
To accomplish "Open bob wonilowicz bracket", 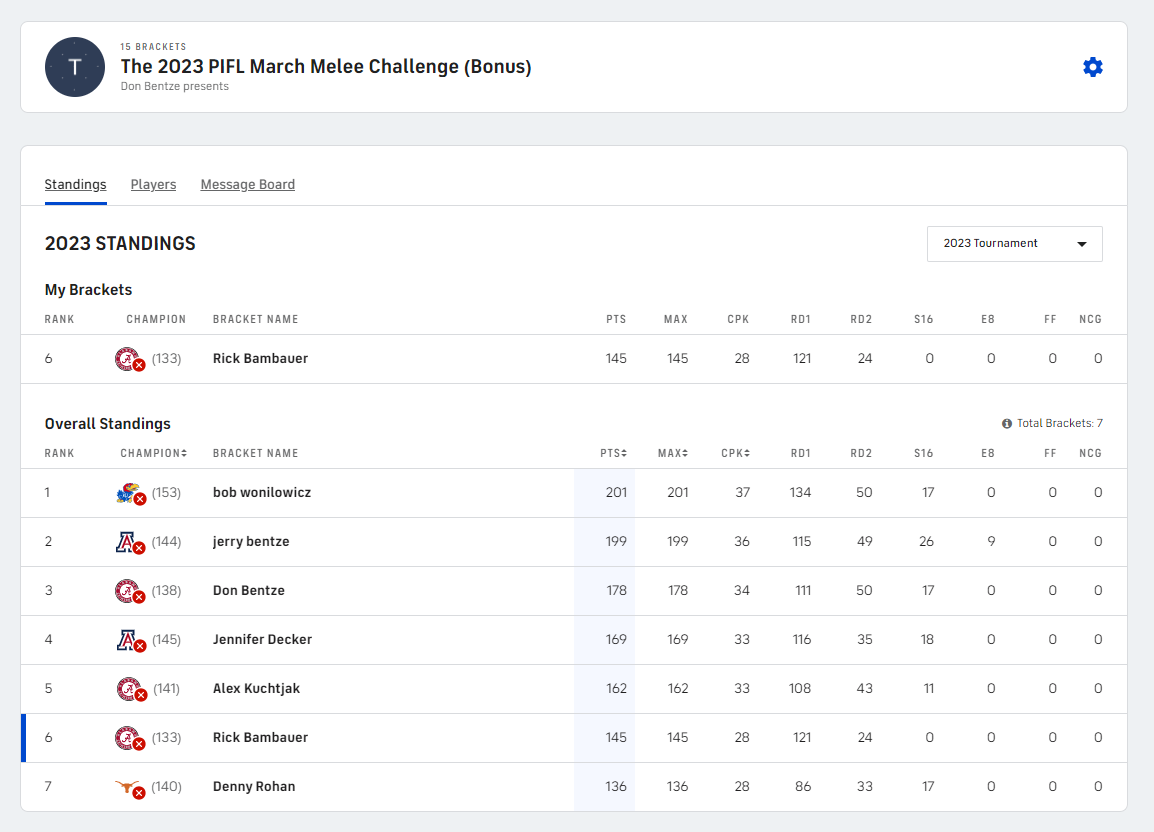I will pos(261,492).
